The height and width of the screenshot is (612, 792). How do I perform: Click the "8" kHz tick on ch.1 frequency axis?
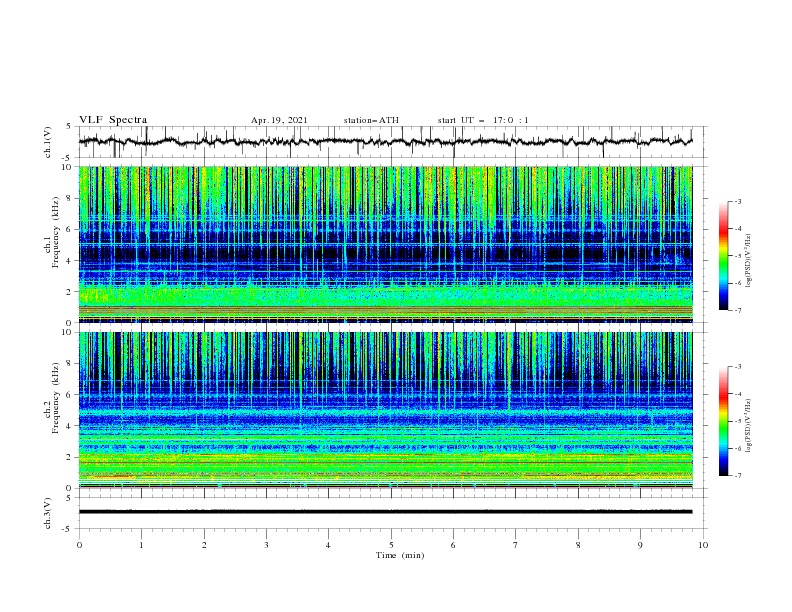[70, 198]
